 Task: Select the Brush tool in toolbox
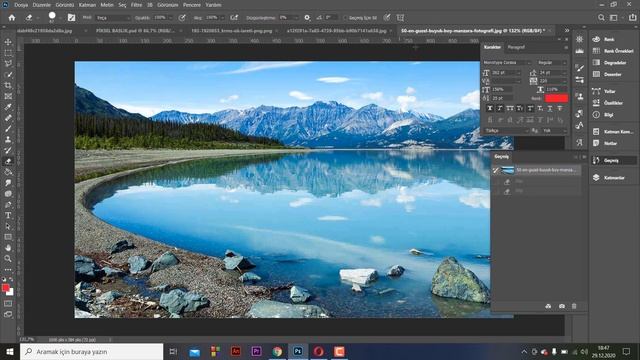8,129
